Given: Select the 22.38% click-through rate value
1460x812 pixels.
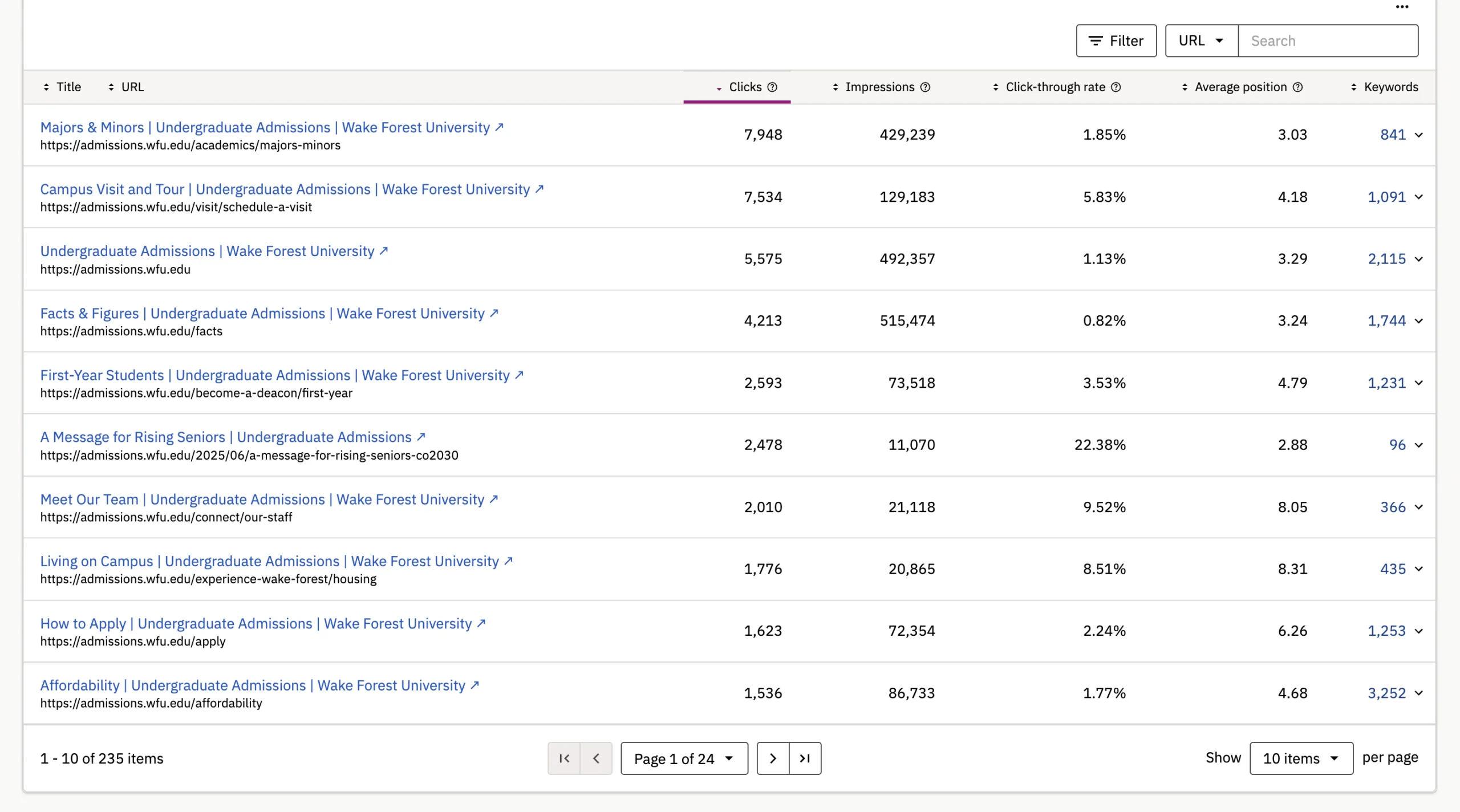Looking at the screenshot, I should click(1100, 445).
